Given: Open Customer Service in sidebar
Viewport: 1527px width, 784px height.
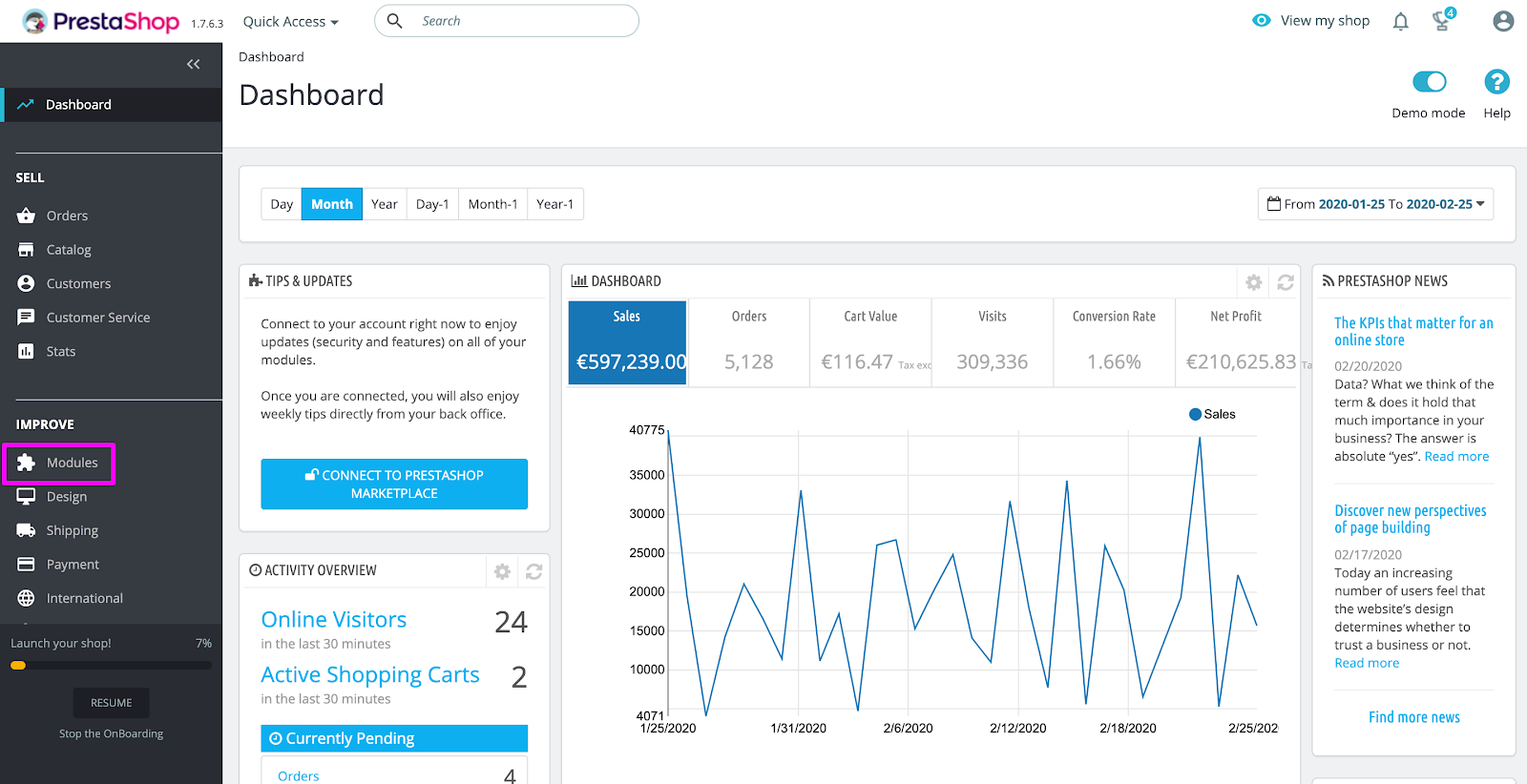Looking at the screenshot, I should tap(98, 318).
